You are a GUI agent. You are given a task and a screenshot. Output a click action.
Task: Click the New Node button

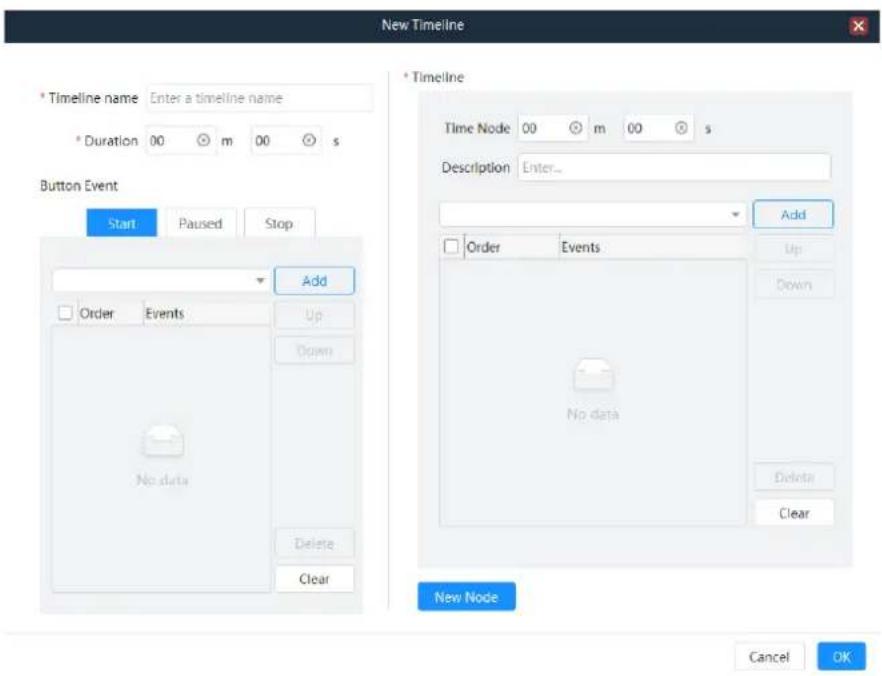pos(466,597)
